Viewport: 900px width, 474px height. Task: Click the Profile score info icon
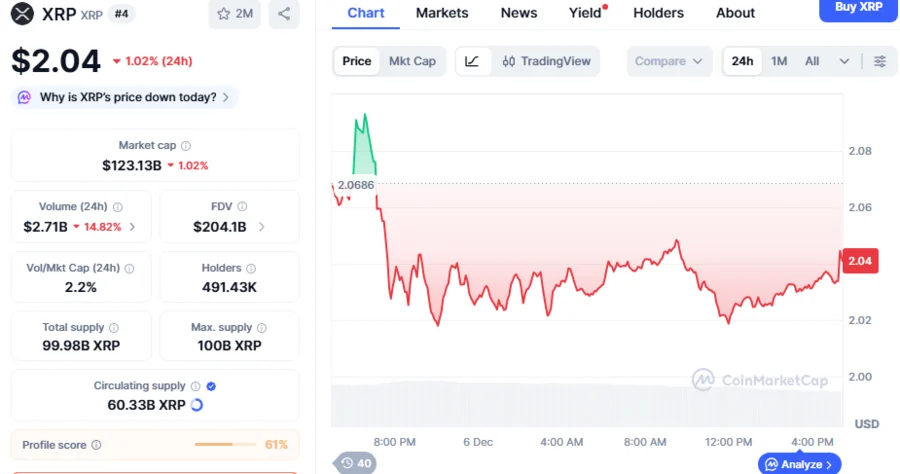coord(96,445)
